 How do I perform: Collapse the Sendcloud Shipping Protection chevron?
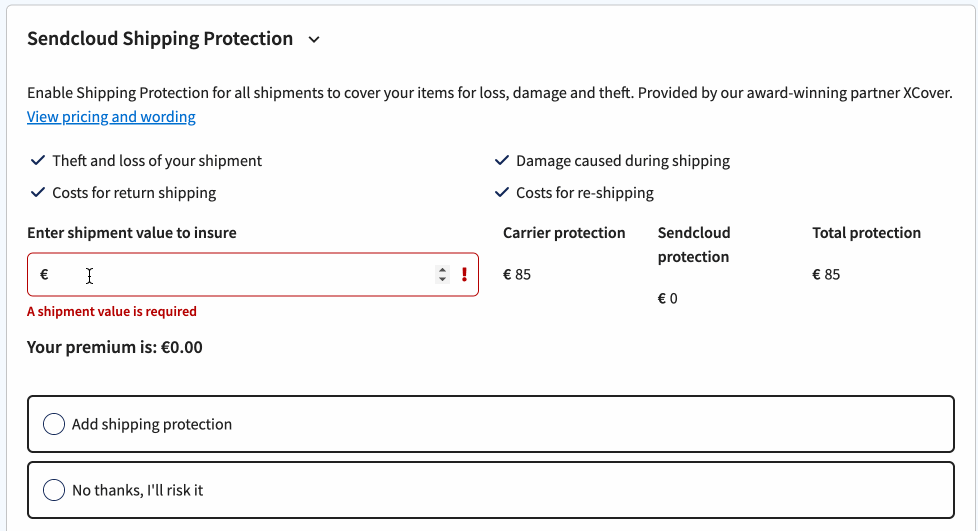pos(314,40)
